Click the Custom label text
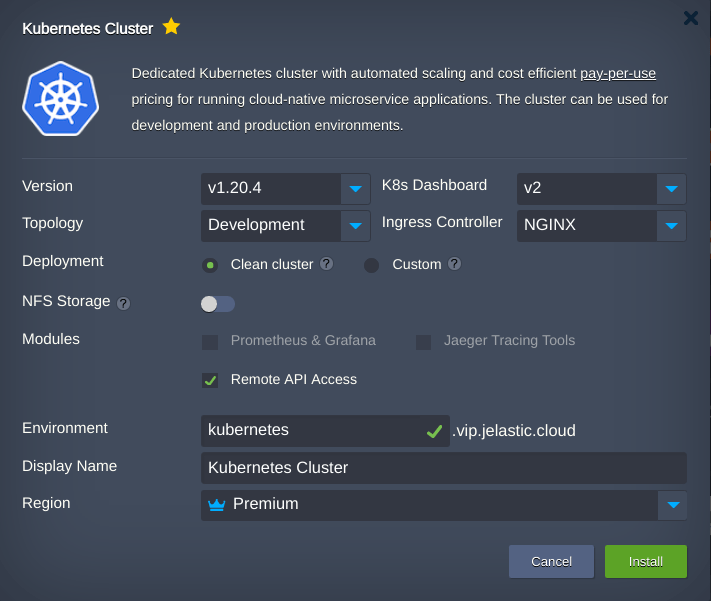The width and height of the screenshot is (711, 601). [x=417, y=264]
